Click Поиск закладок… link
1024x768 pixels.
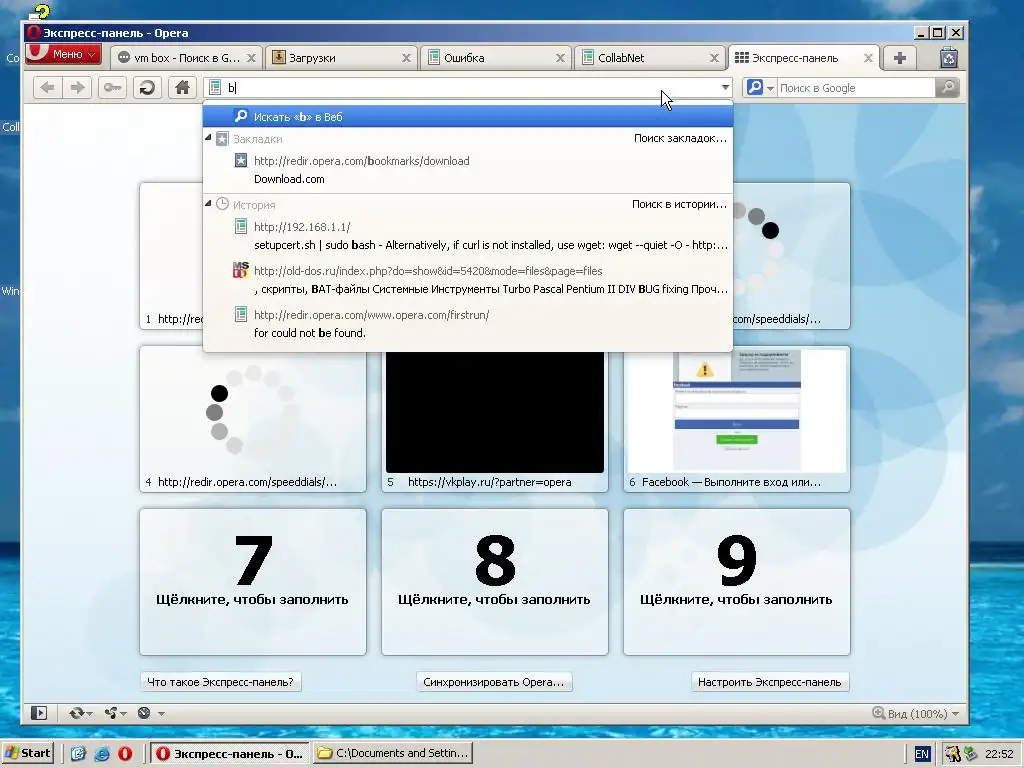(x=680, y=138)
